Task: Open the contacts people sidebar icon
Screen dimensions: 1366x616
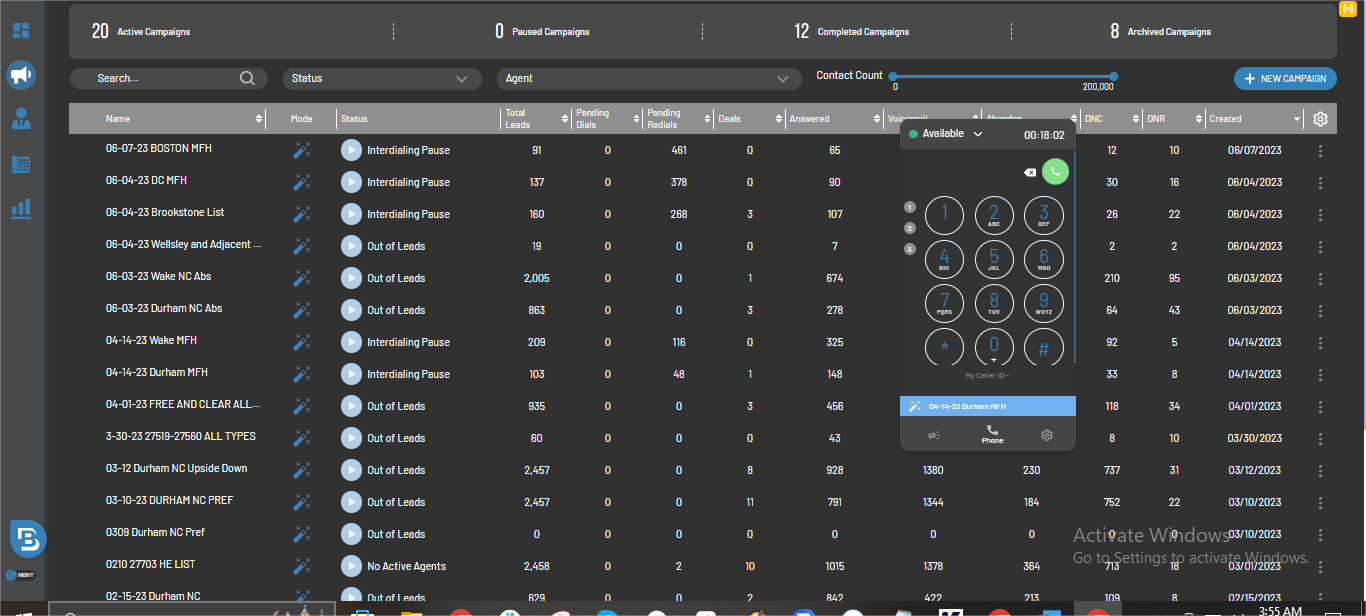Action: pos(21,119)
